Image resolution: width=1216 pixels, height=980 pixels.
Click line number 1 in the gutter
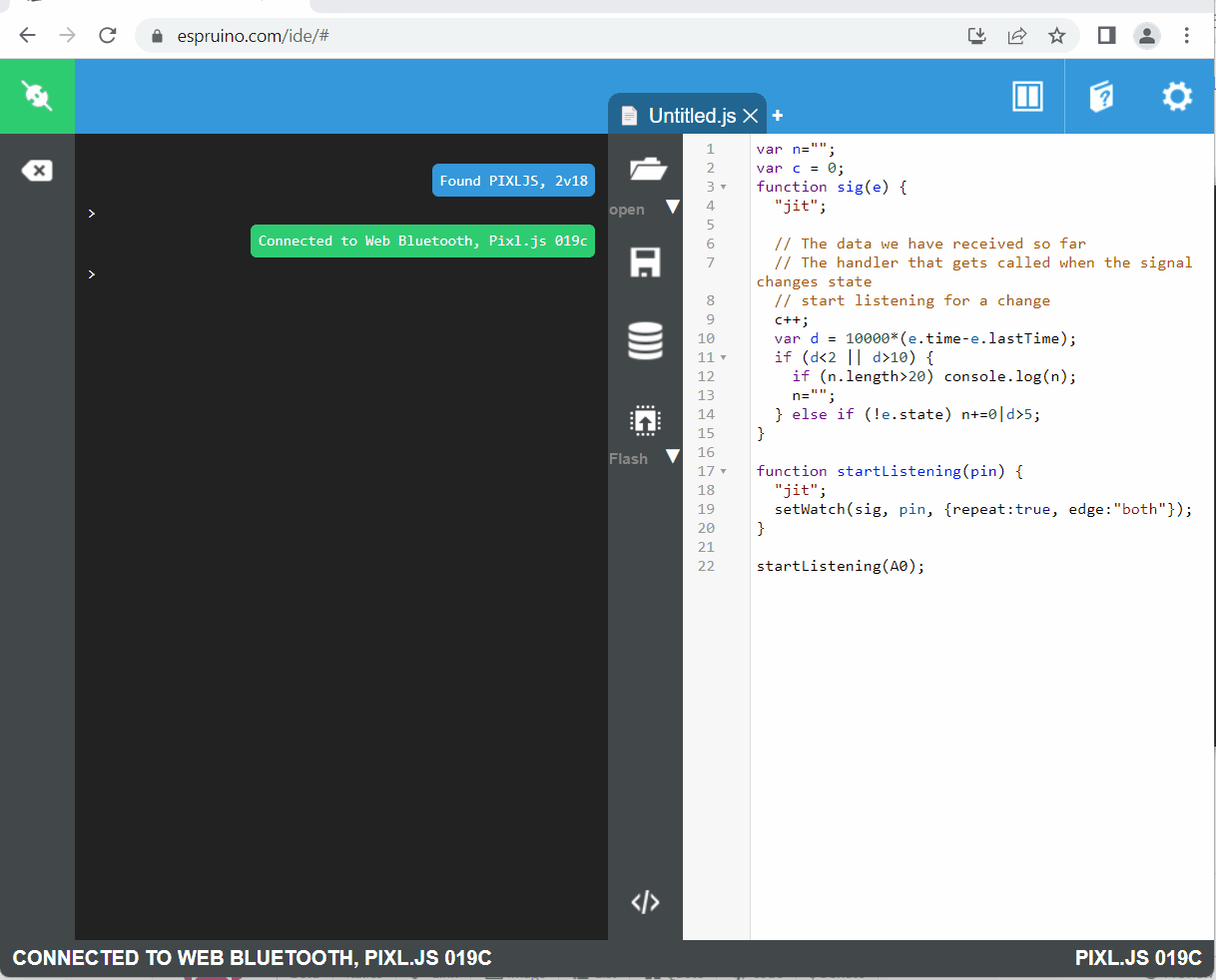coord(711,149)
